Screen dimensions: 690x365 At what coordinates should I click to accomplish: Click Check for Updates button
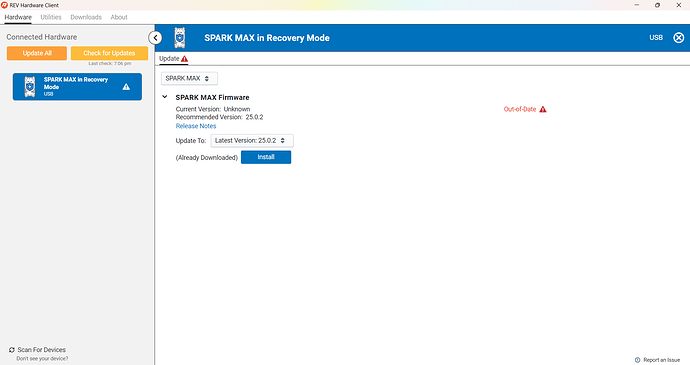(x=109, y=53)
